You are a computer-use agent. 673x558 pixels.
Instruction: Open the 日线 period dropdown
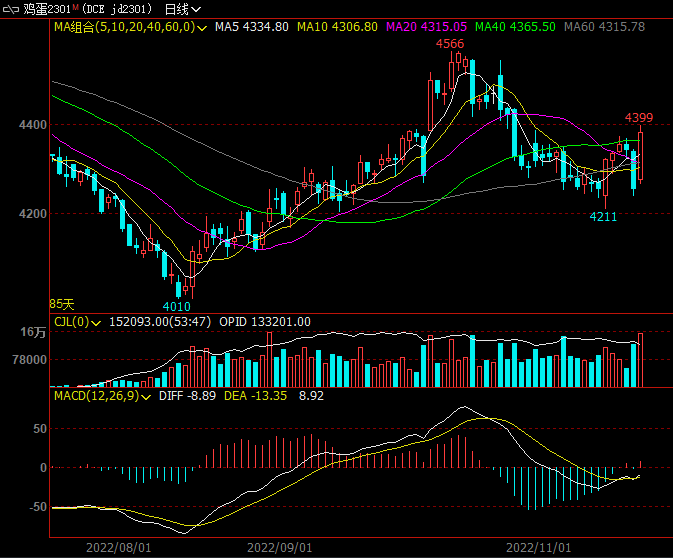[180, 9]
